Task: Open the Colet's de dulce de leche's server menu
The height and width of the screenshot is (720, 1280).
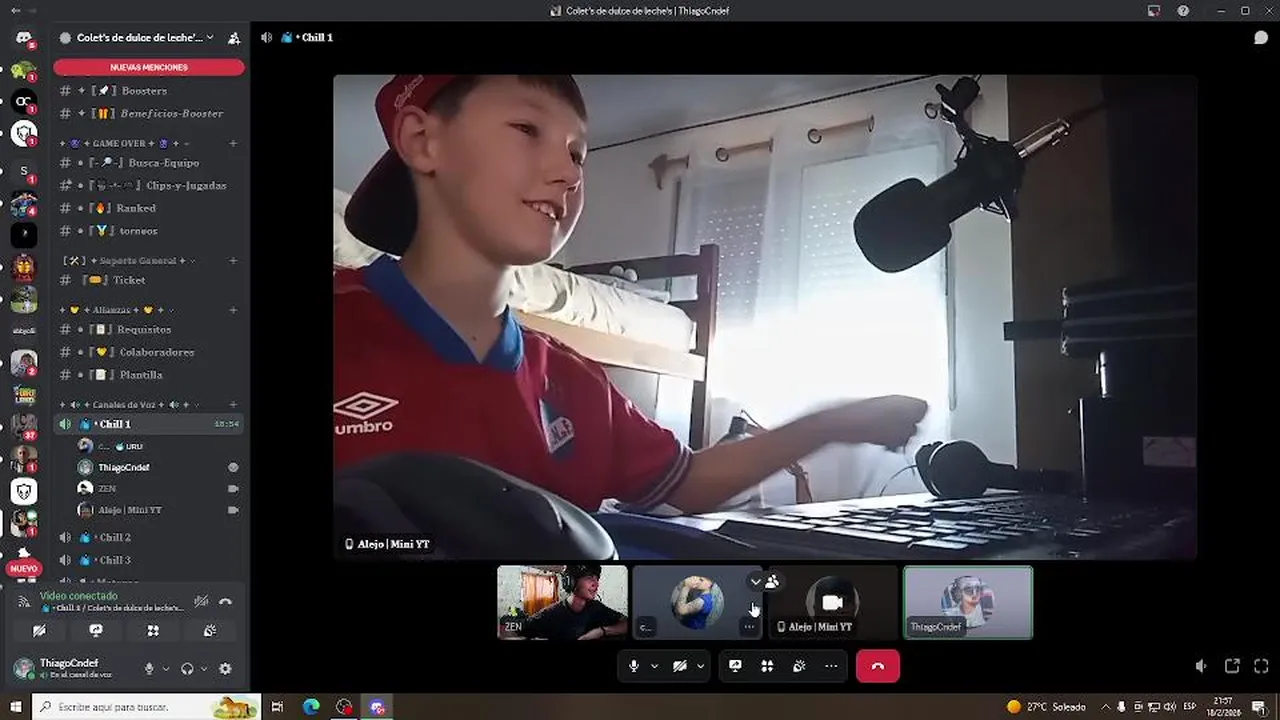Action: pyautogui.click(x=138, y=38)
